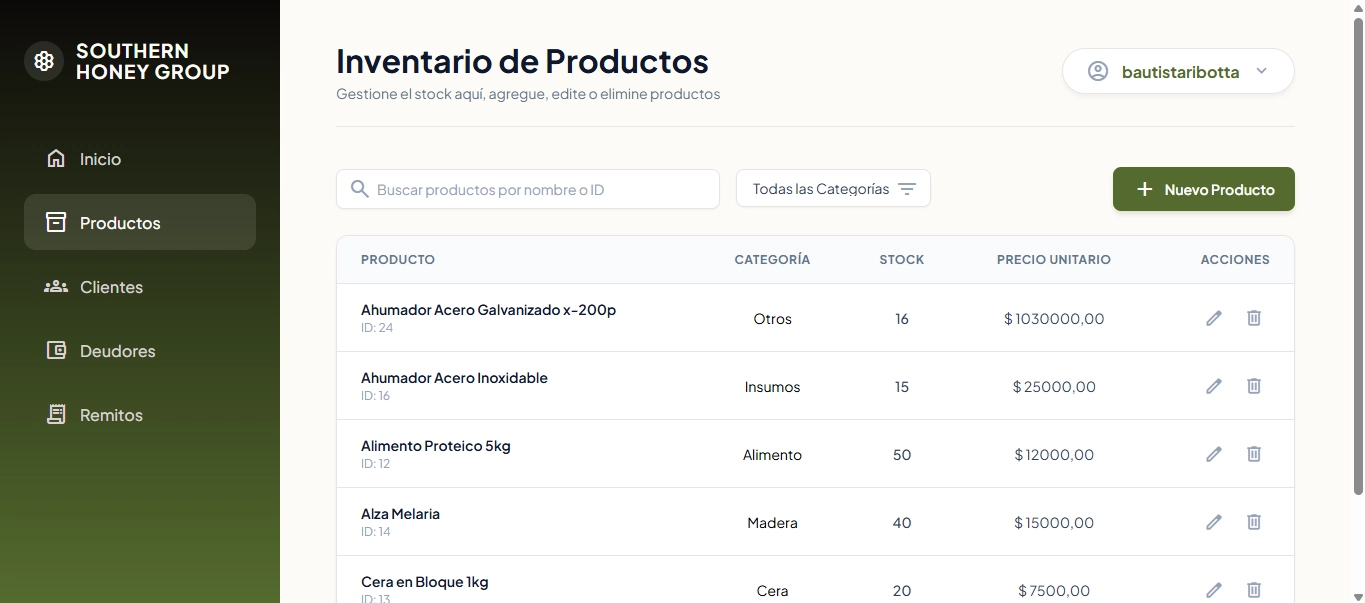Viewport: 1365px width, 603px height.
Task: Edit Ahumador Acero Inoxidable with the pencil icon
Action: [x=1213, y=386]
